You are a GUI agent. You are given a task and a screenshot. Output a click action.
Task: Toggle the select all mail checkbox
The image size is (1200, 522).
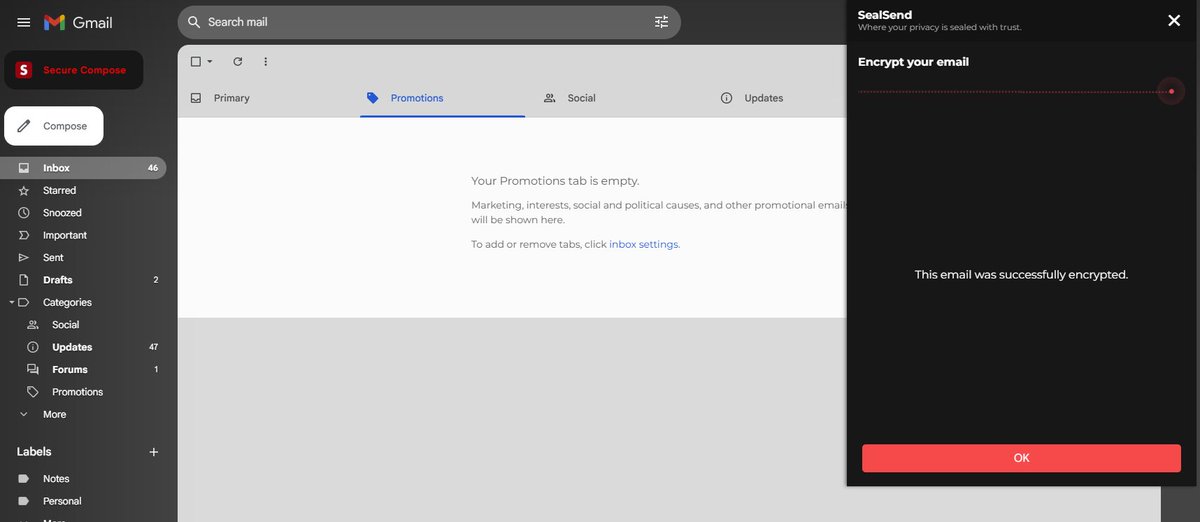(x=196, y=61)
